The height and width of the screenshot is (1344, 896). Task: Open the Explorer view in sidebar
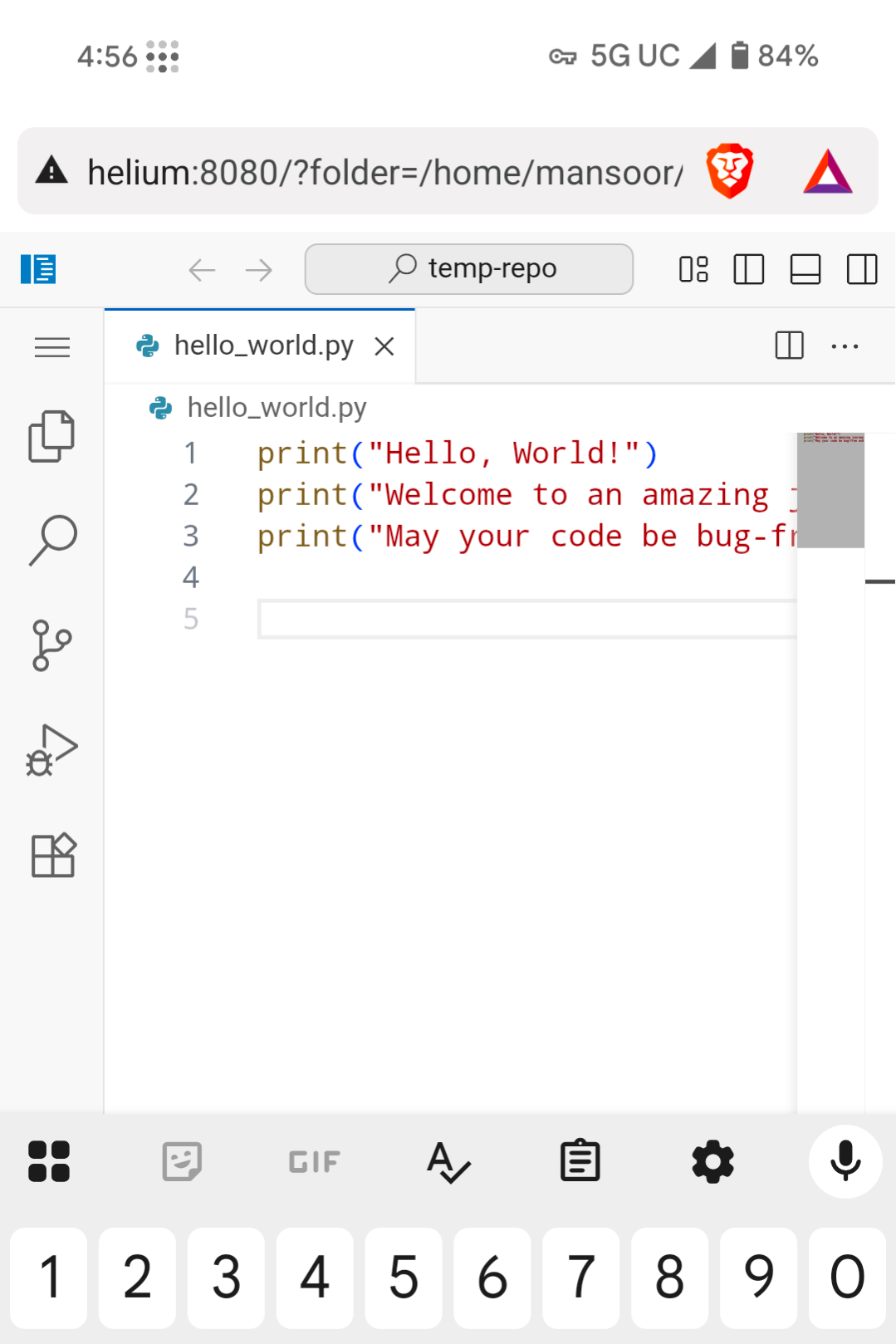(51, 435)
